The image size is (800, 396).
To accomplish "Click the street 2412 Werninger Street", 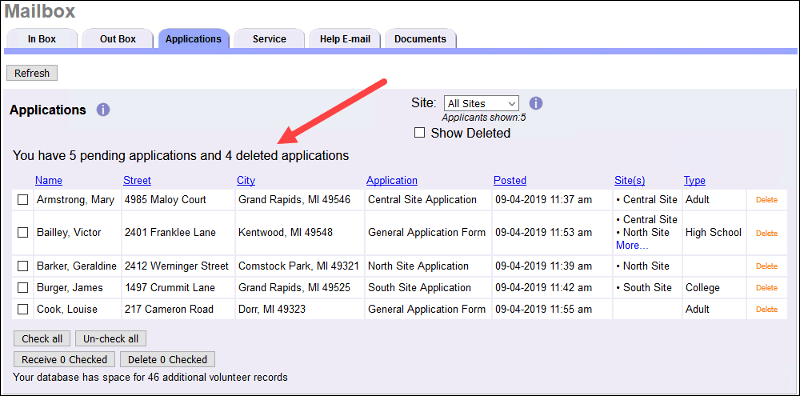I will tap(177, 266).
